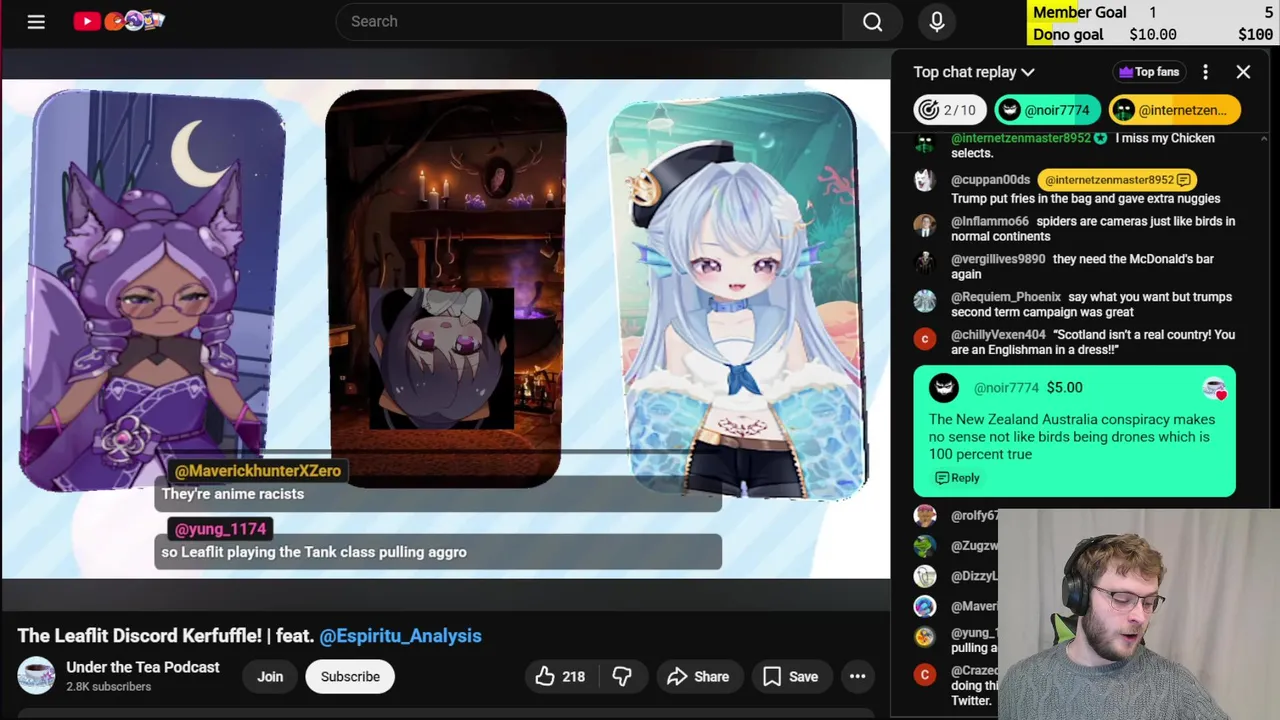Image resolution: width=1280 pixels, height=720 pixels.
Task: Join the channel membership
Action: pyautogui.click(x=270, y=677)
